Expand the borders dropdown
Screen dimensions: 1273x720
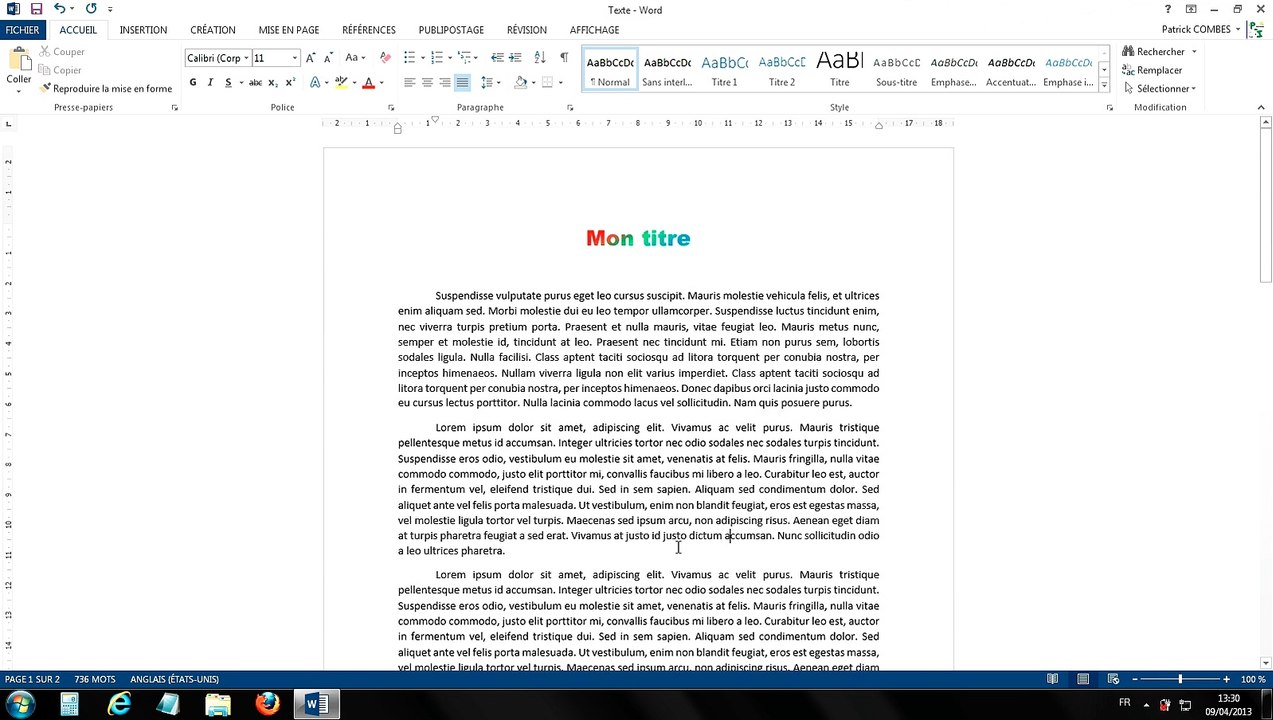click(x=561, y=82)
